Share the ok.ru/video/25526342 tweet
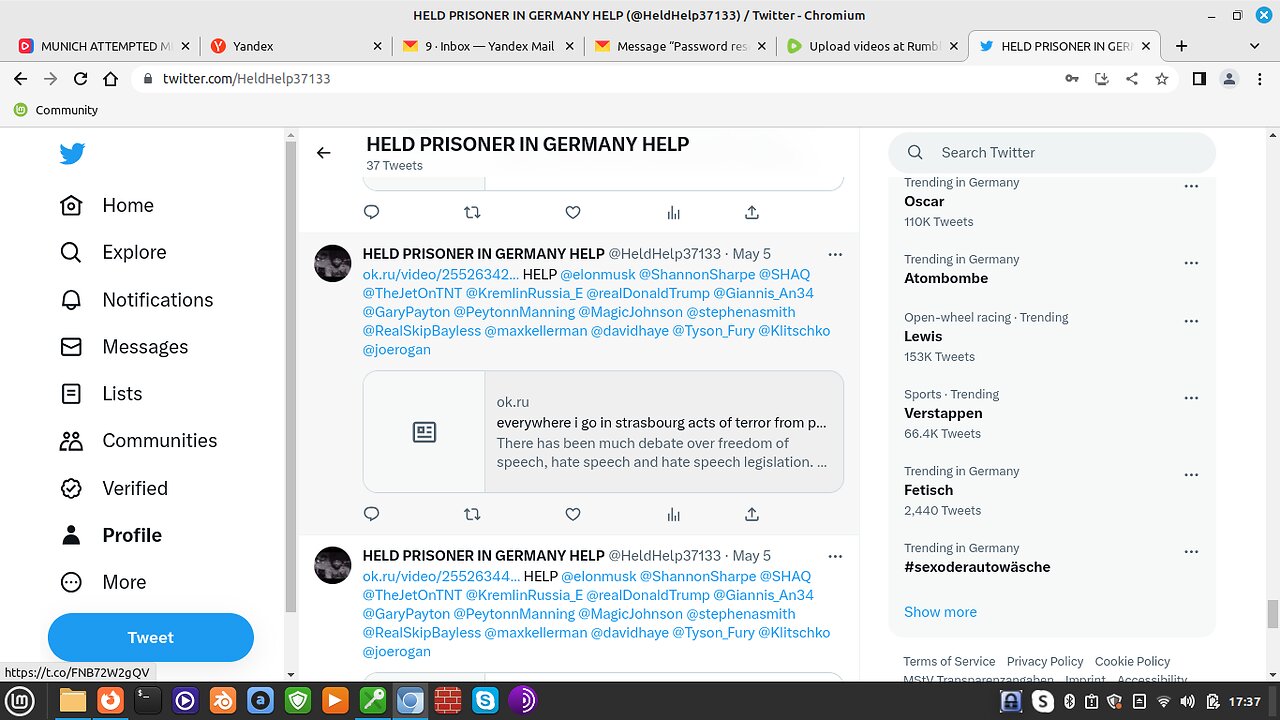 (752, 514)
